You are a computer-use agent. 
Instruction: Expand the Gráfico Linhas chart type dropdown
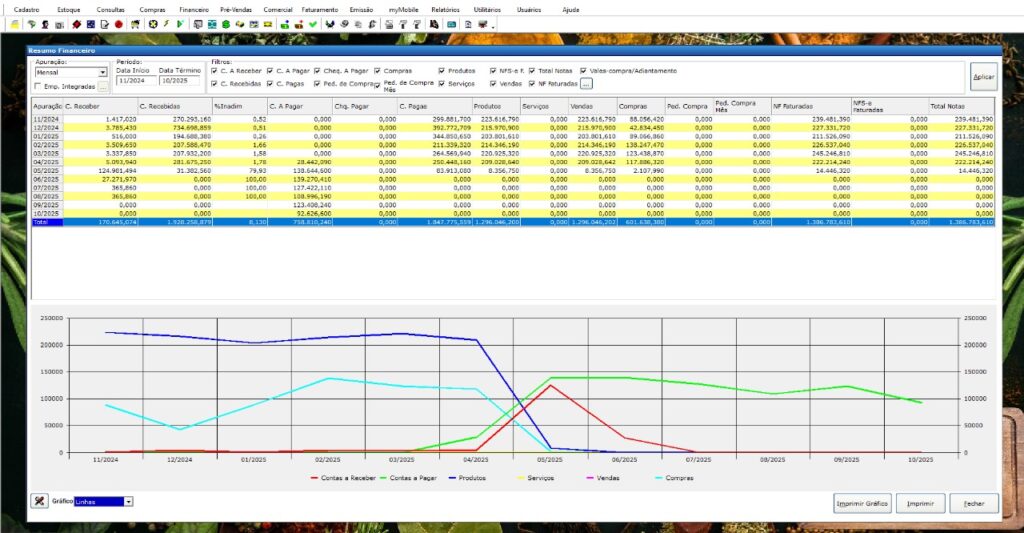(128, 502)
